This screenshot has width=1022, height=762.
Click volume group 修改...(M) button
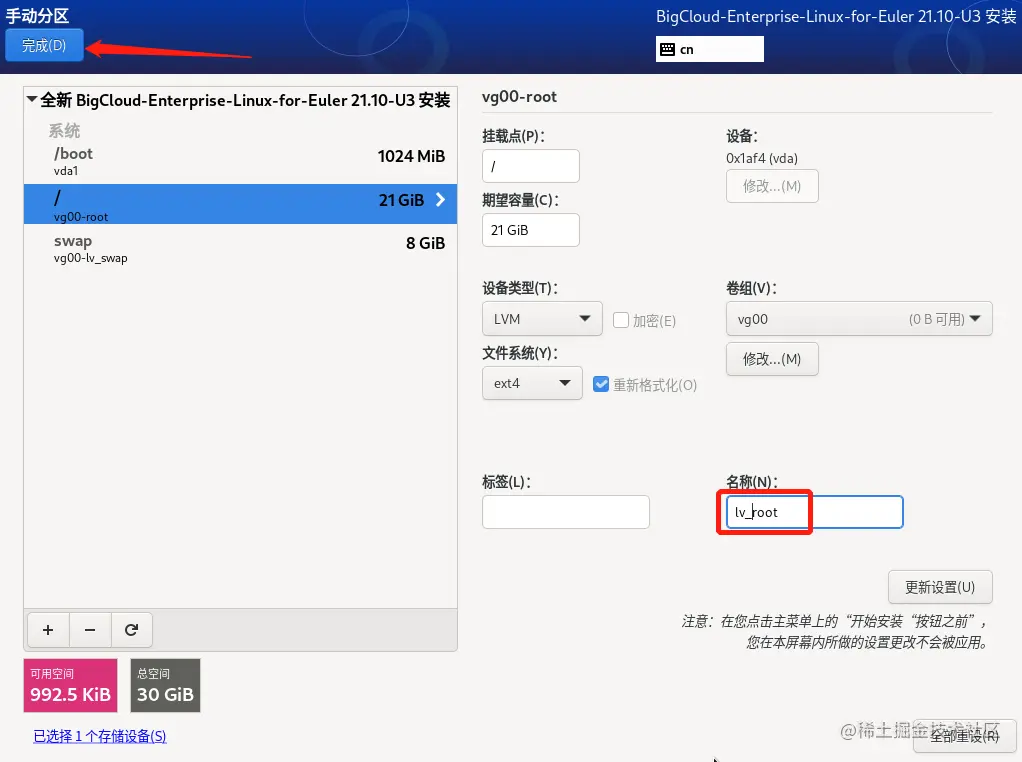[x=772, y=359]
